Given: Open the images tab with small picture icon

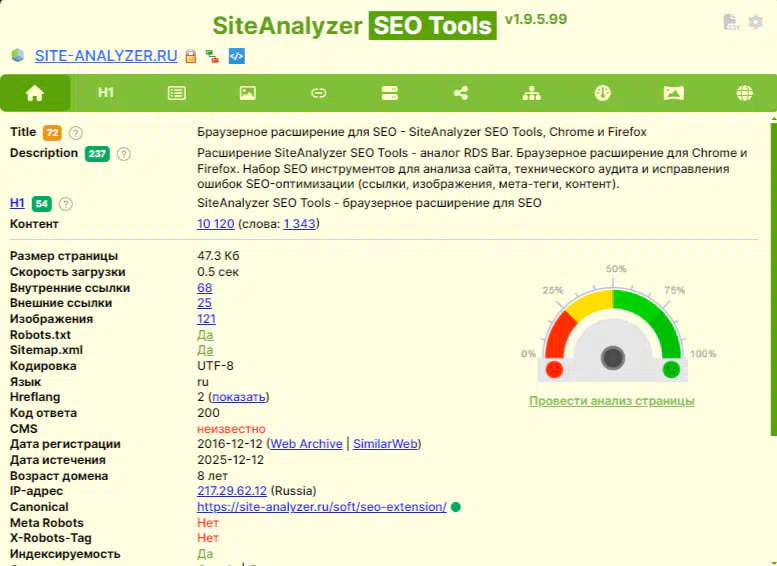Looking at the screenshot, I should (x=247, y=93).
